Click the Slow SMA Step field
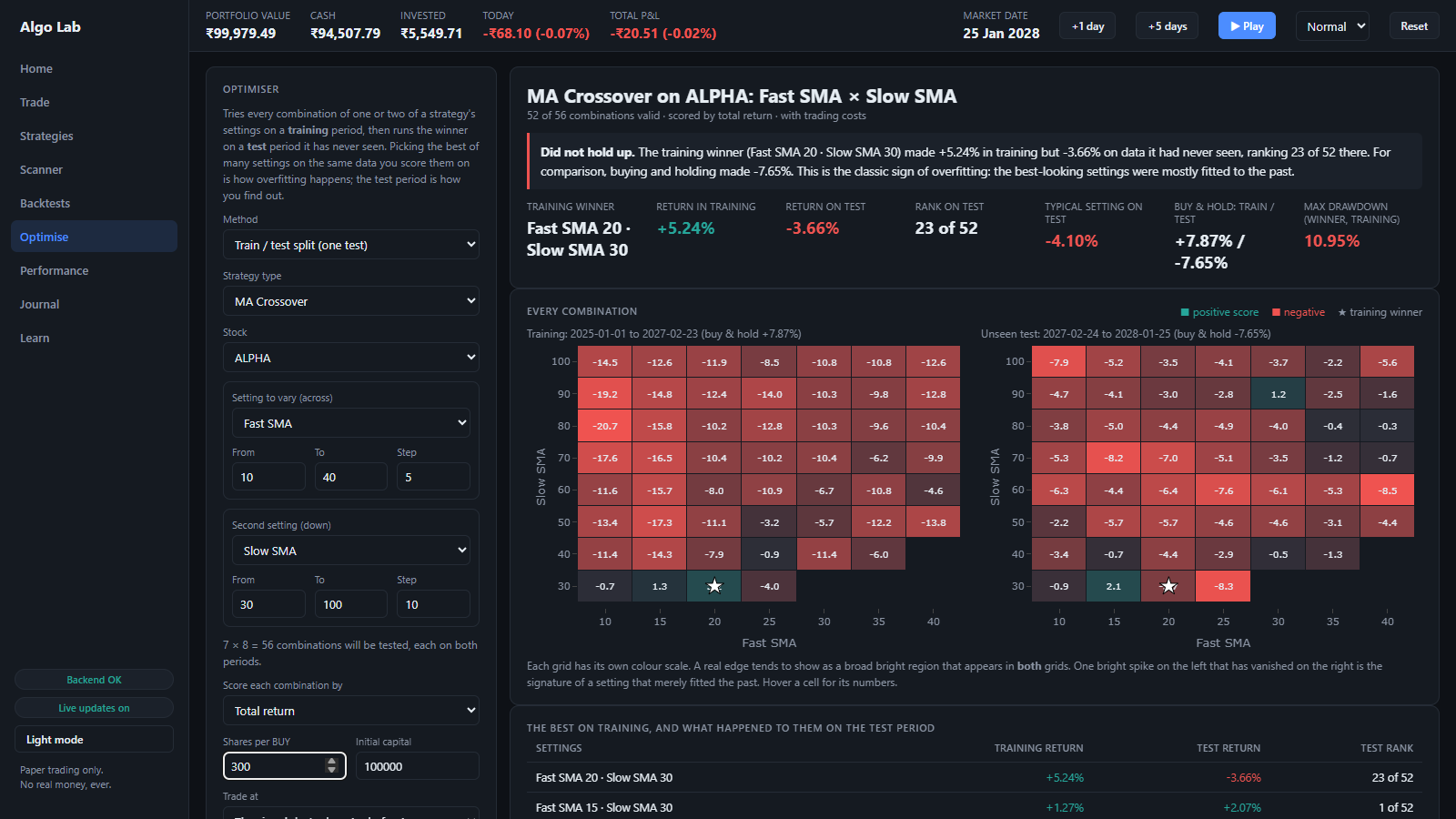This screenshot has width=1456, height=819. [433, 604]
